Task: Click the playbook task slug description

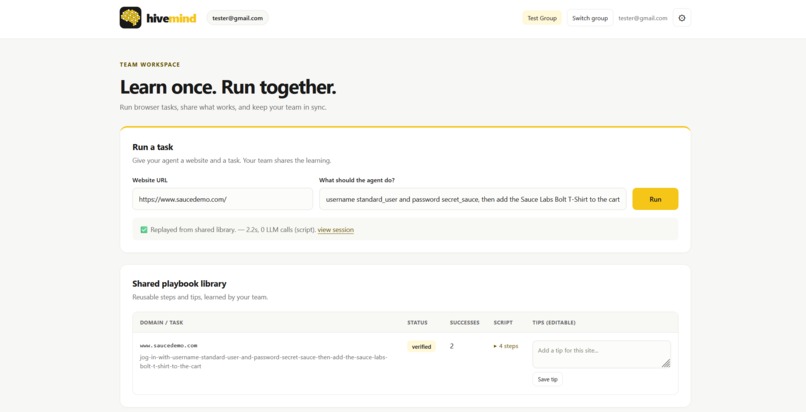Action: click(x=264, y=362)
